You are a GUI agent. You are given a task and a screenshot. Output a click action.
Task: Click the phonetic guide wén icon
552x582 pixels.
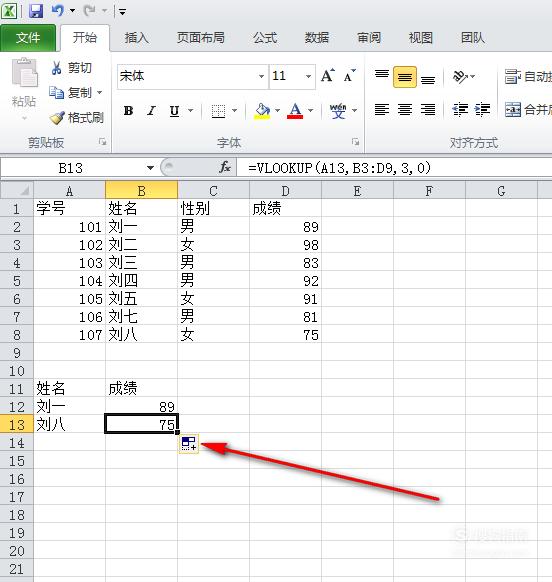[x=338, y=111]
